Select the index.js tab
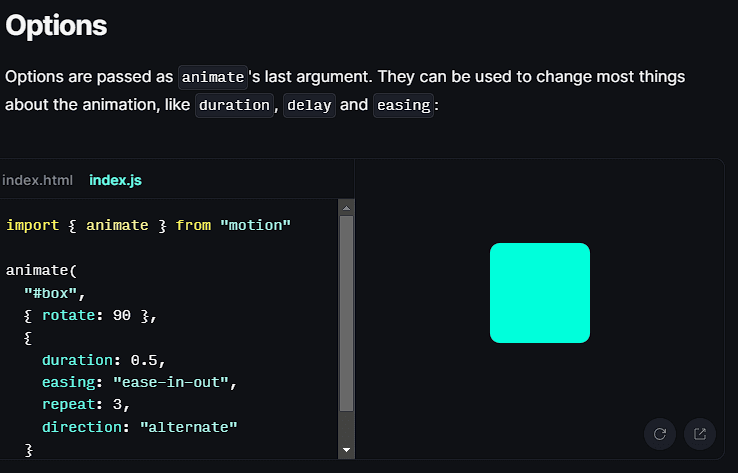 [115, 181]
